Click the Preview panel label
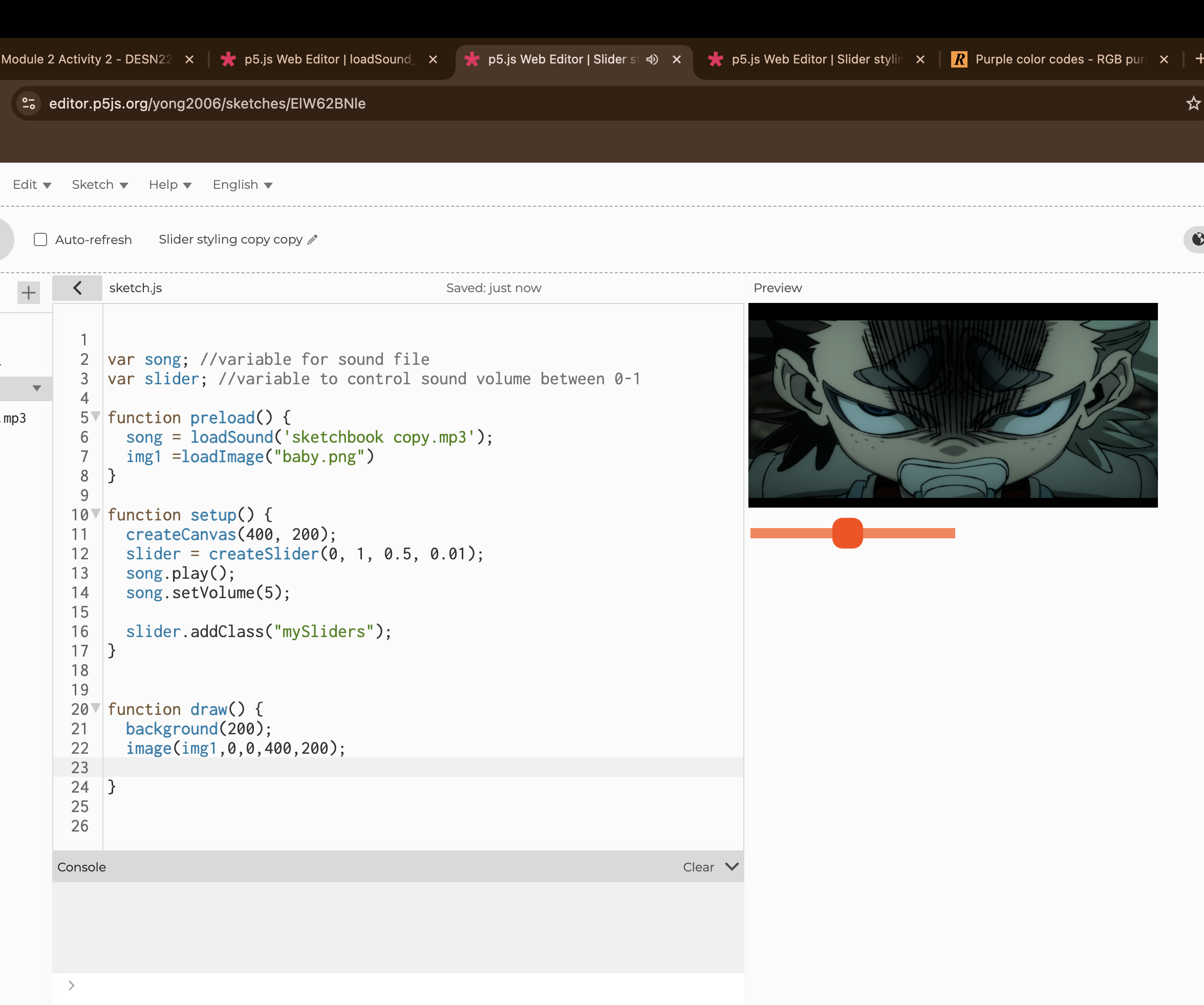 [778, 288]
